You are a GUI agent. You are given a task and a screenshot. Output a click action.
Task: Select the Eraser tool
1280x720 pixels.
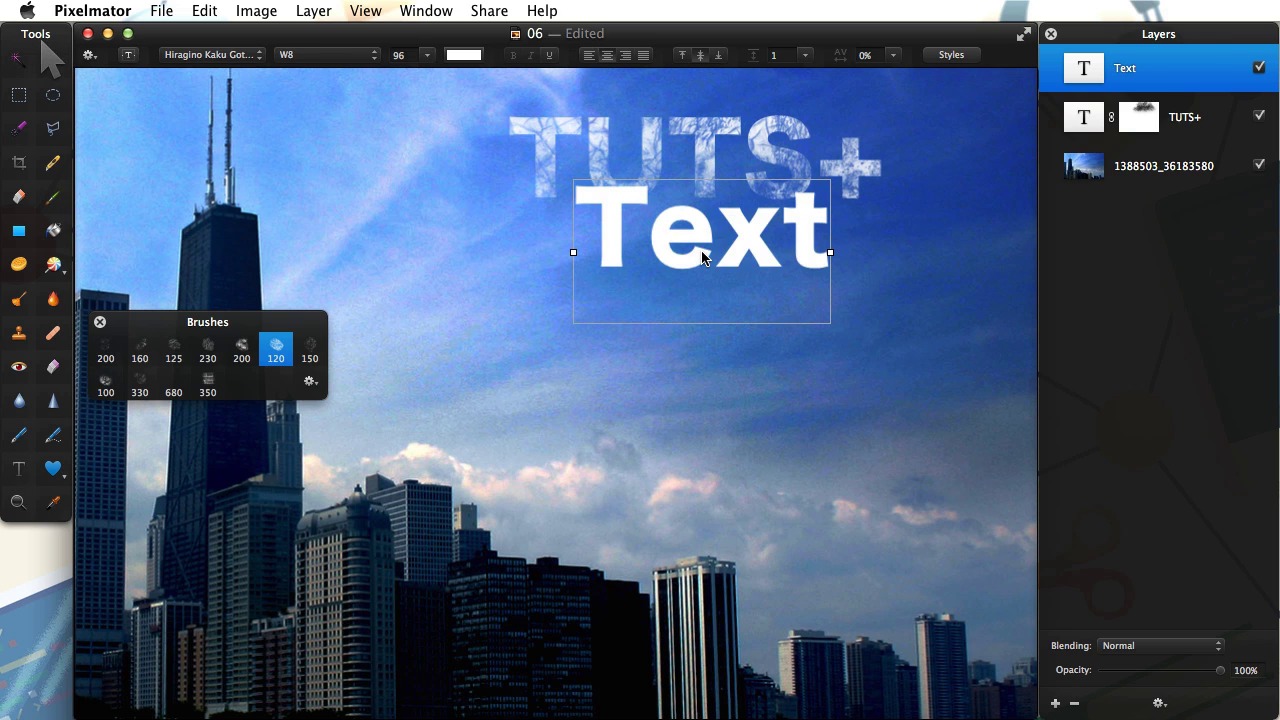click(x=18, y=197)
